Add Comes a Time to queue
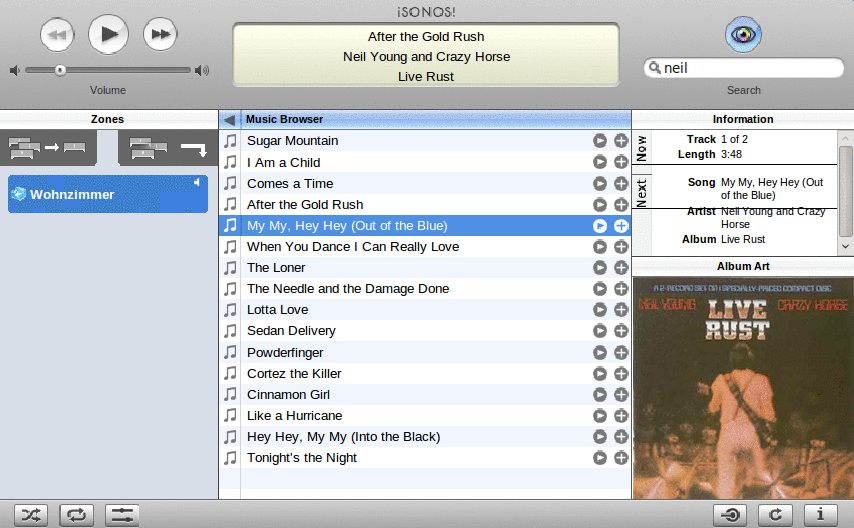The height and width of the screenshot is (528, 854). click(x=621, y=184)
